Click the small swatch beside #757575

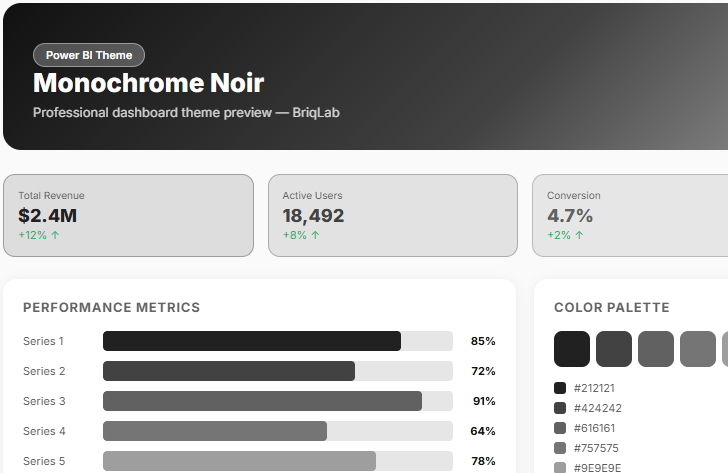(560, 448)
